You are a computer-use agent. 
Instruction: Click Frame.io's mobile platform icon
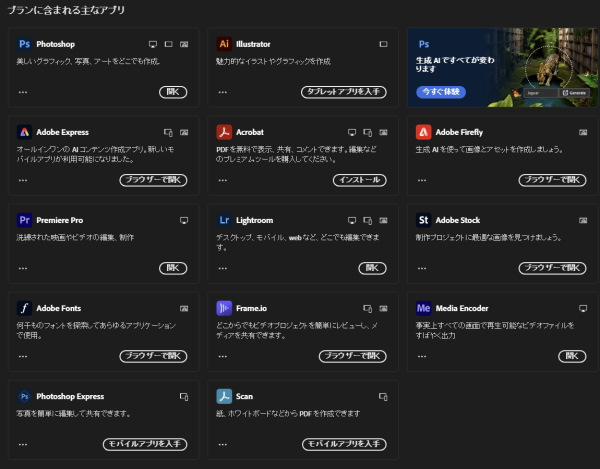point(368,308)
